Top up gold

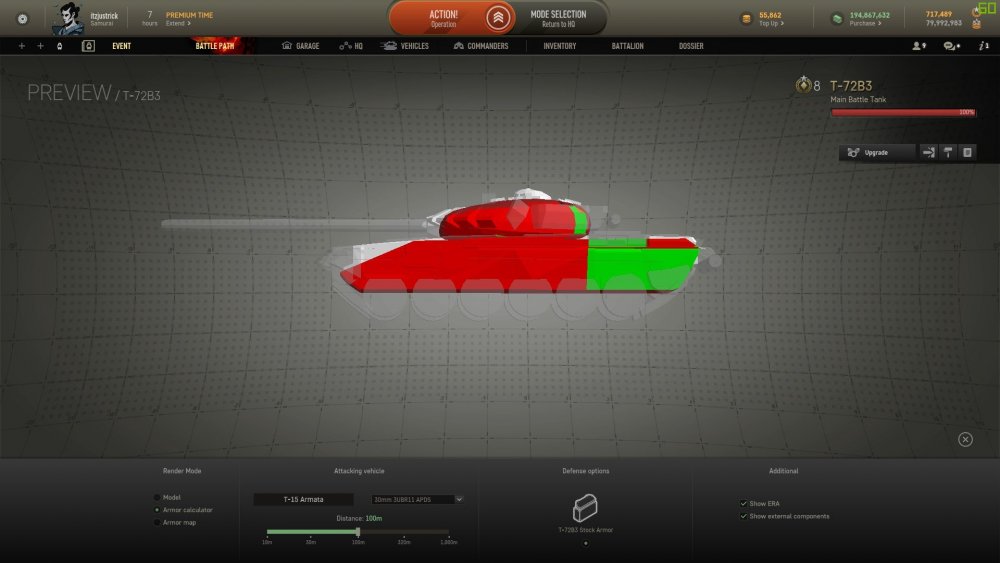point(771,24)
